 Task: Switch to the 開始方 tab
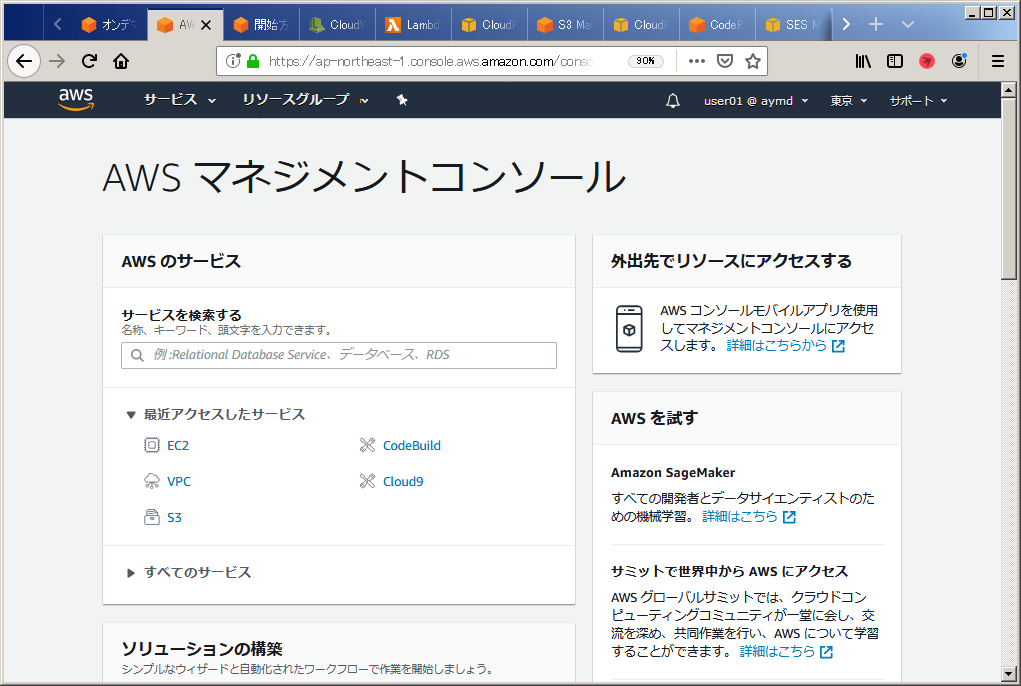pyautogui.click(x=260, y=25)
